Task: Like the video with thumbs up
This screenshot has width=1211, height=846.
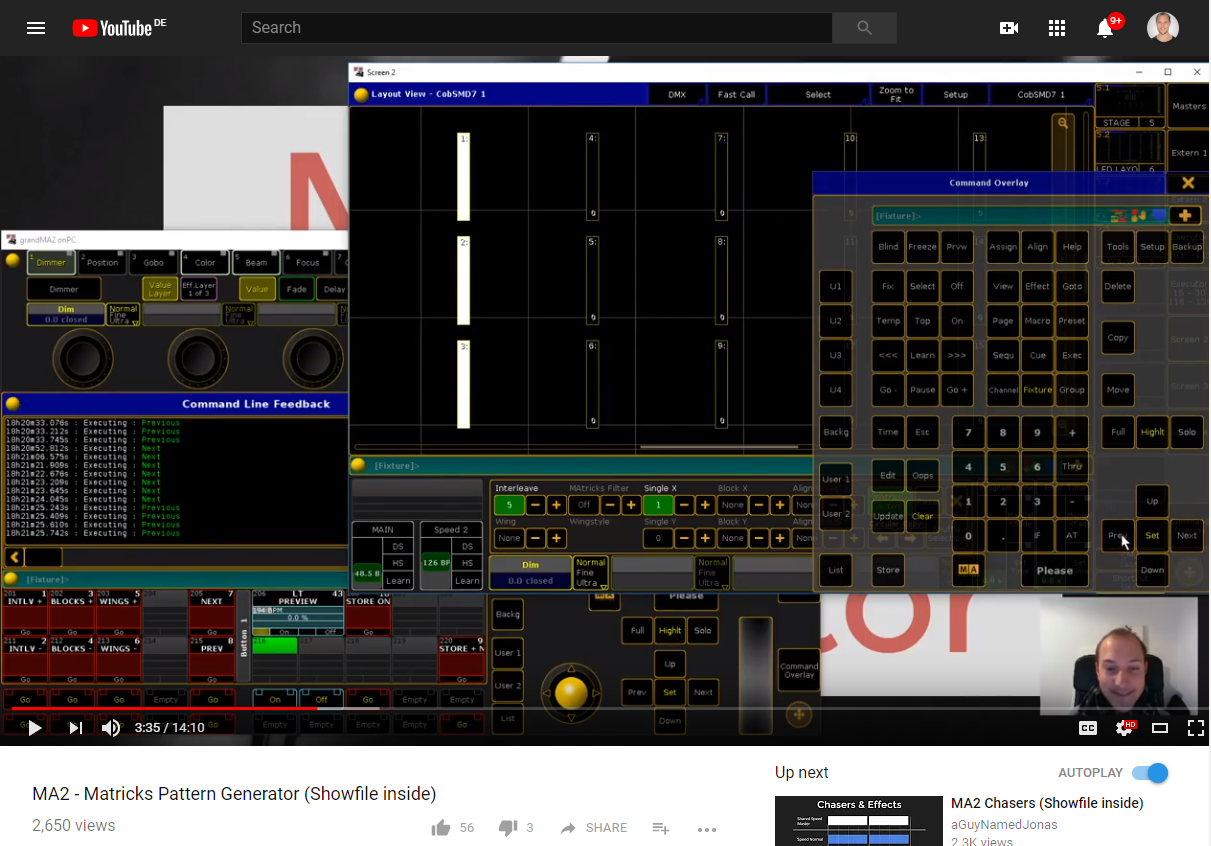Action: [441, 828]
